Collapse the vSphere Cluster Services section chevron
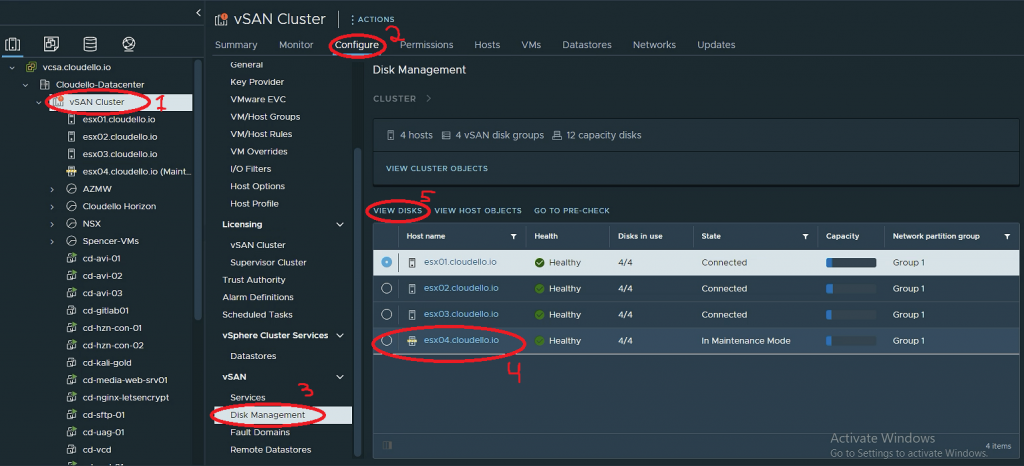 [340, 335]
